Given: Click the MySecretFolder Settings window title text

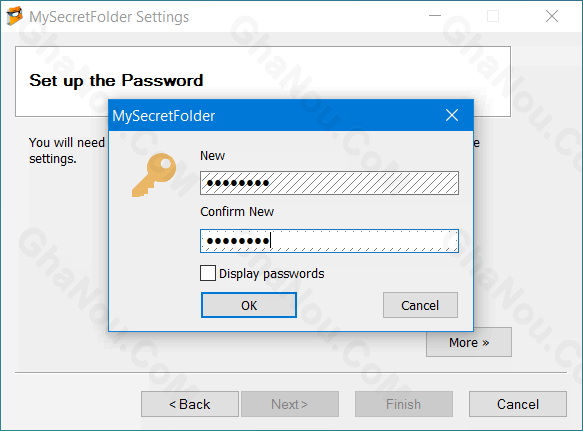Looking at the screenshot, I should pyautogui.click(x=109, y=17).
